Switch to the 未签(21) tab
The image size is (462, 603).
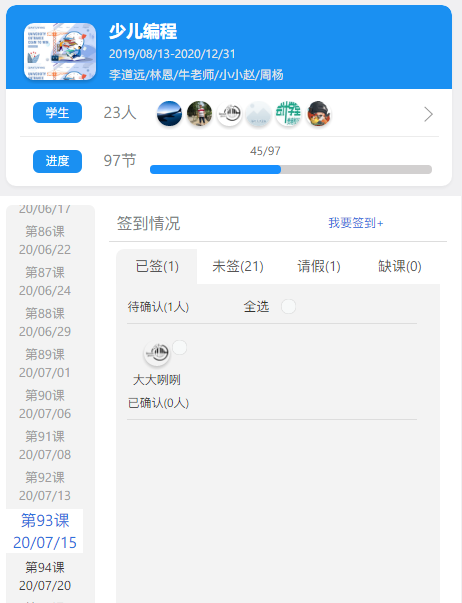tap(238, 266)
